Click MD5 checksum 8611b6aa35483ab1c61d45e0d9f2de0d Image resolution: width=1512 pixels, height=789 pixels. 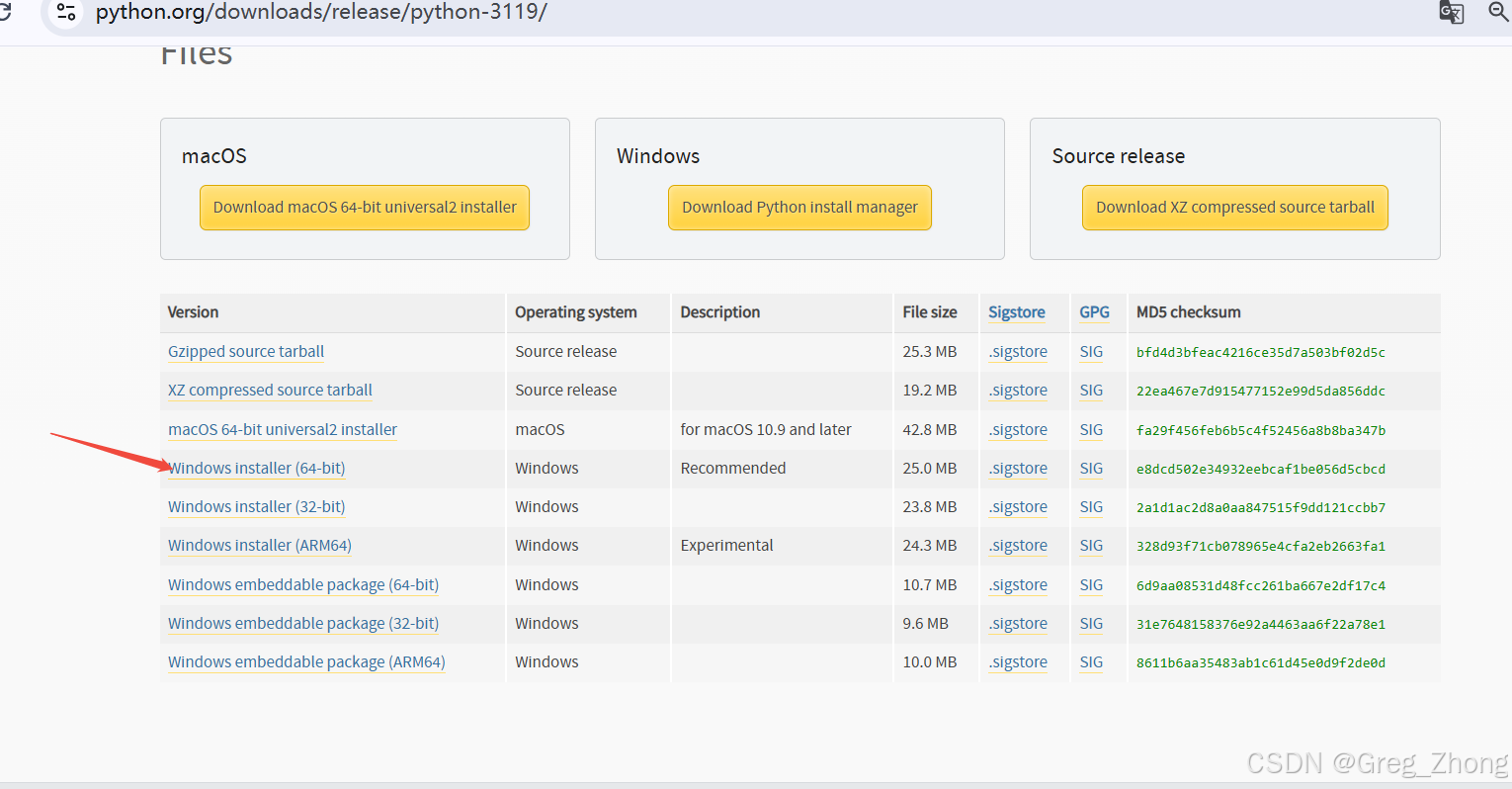(1261, 663)
